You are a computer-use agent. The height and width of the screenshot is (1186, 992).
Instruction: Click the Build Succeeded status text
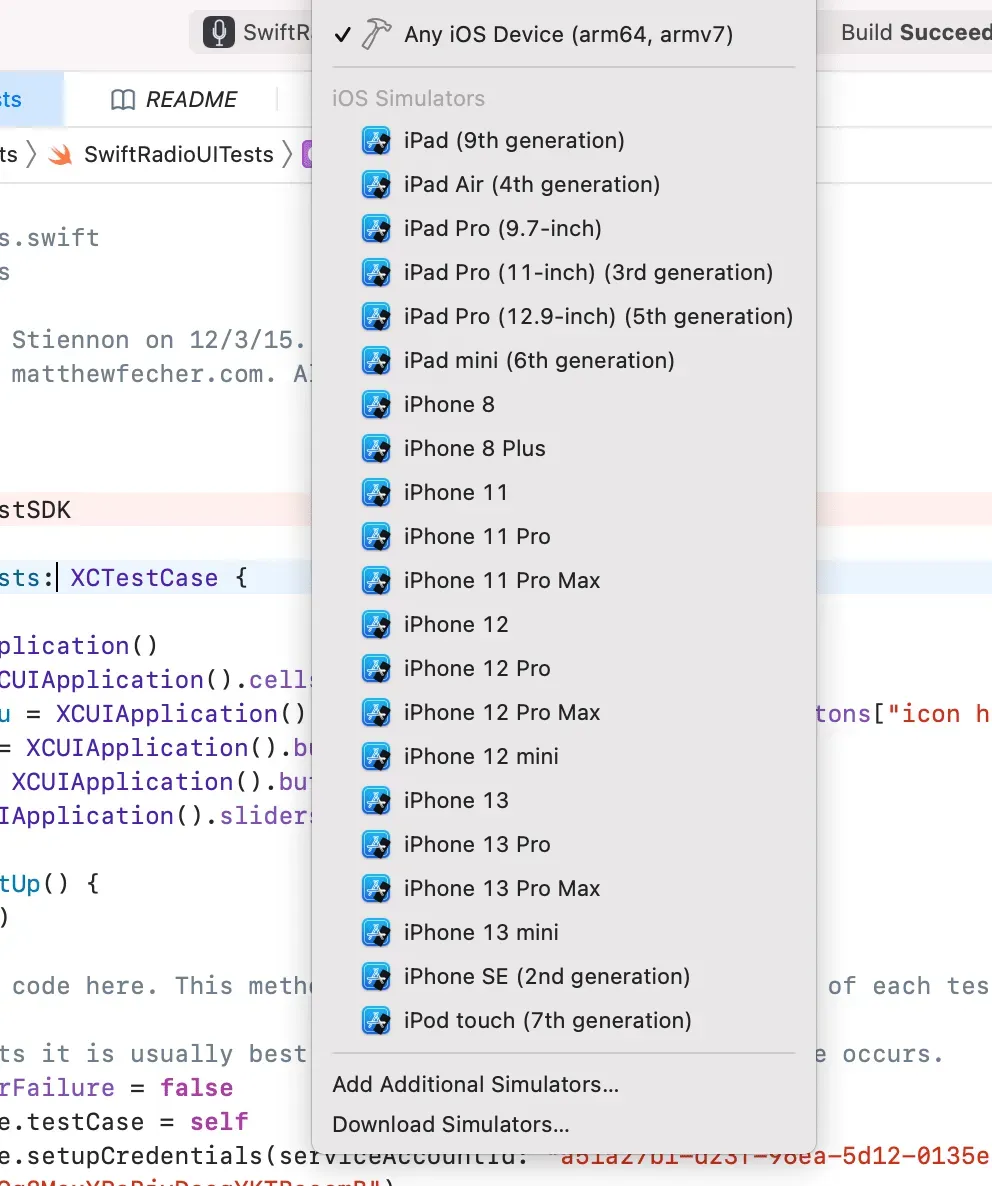pyautogui.click(x=916, y=33)
